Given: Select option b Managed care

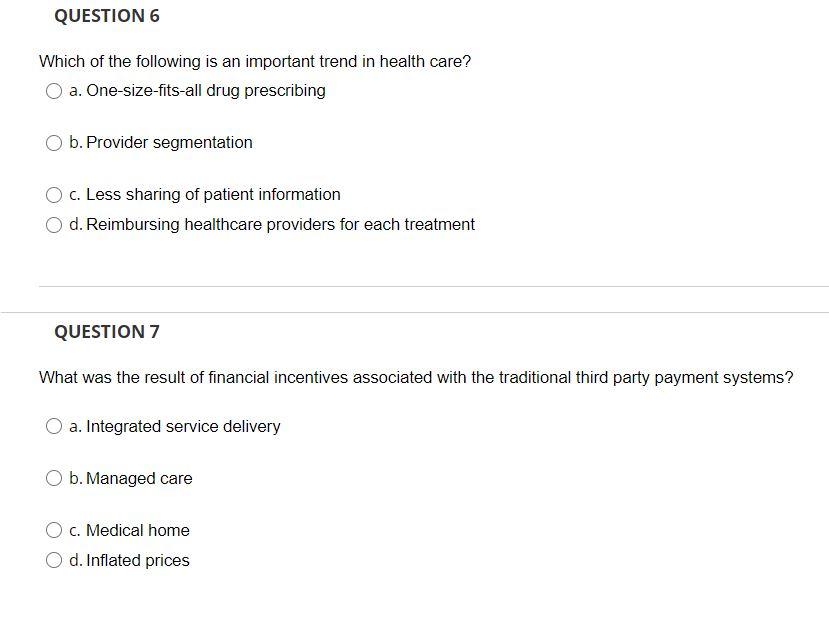Looking at the screenshot, I should [54, 478].
